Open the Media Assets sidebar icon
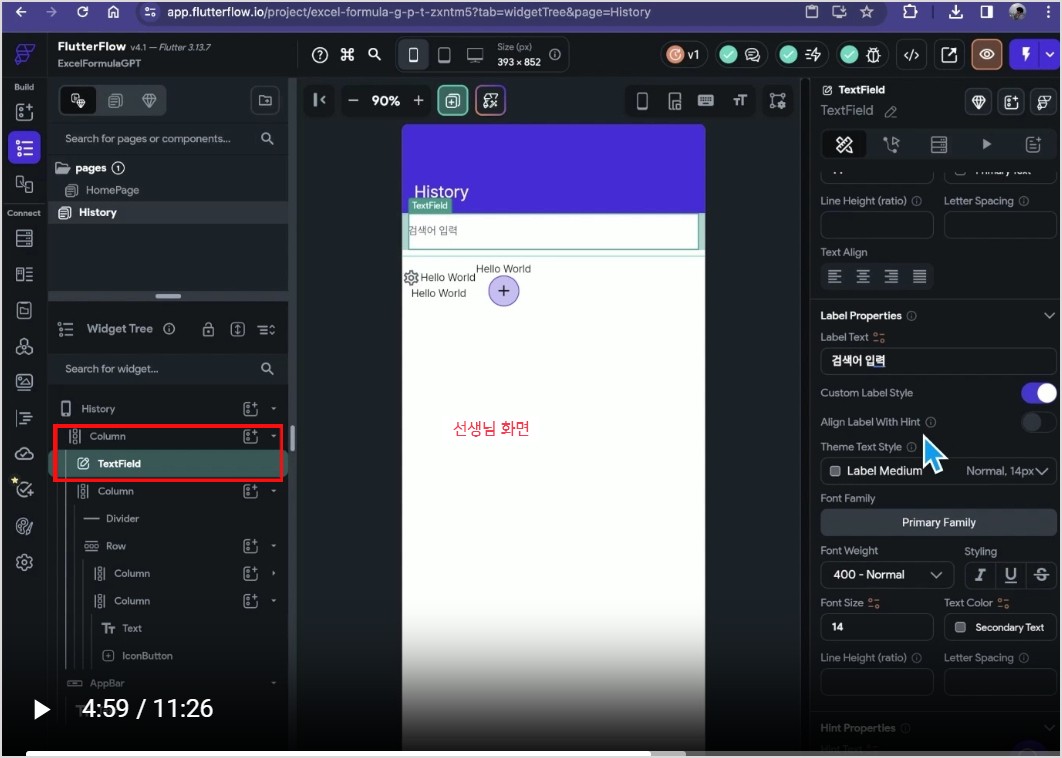The image size is (1062, 758). (24, 381)
